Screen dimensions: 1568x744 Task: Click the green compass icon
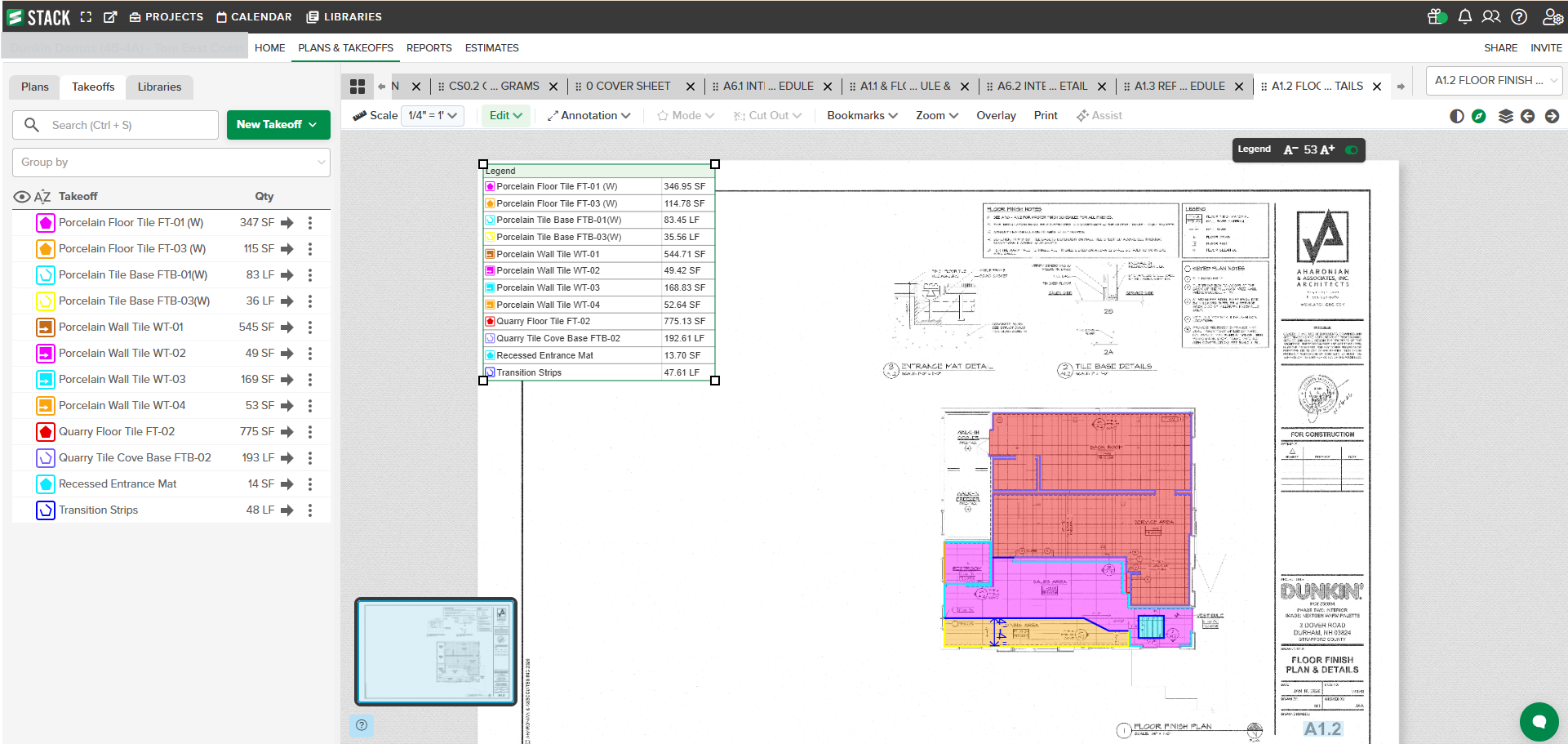pyautogui.click(x=1479, y=116)
